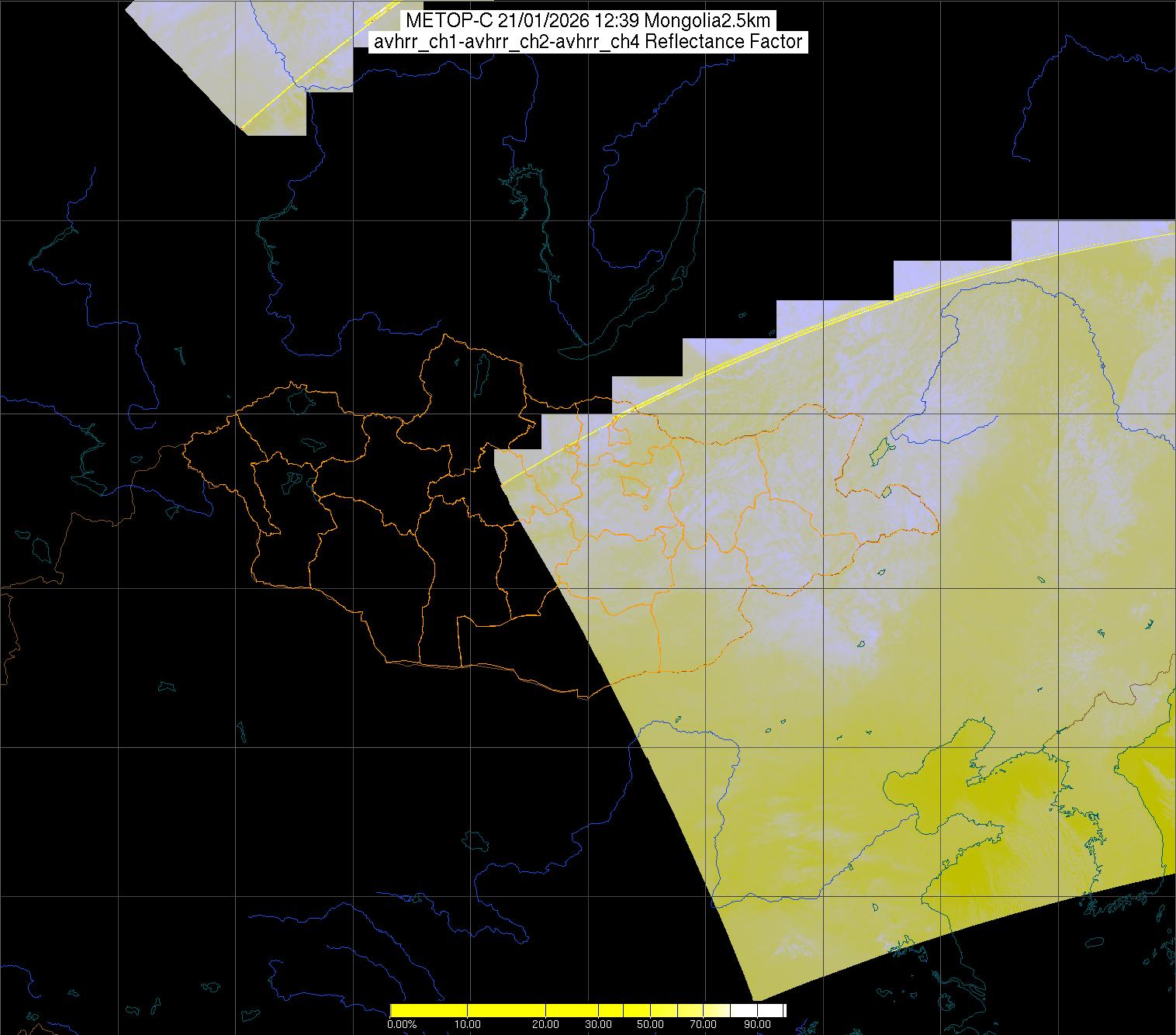The height and width of the screenshot is (1035, 1176).
Task: Click the 20.00 colorbar tick label
Action: pos(545,1024)
